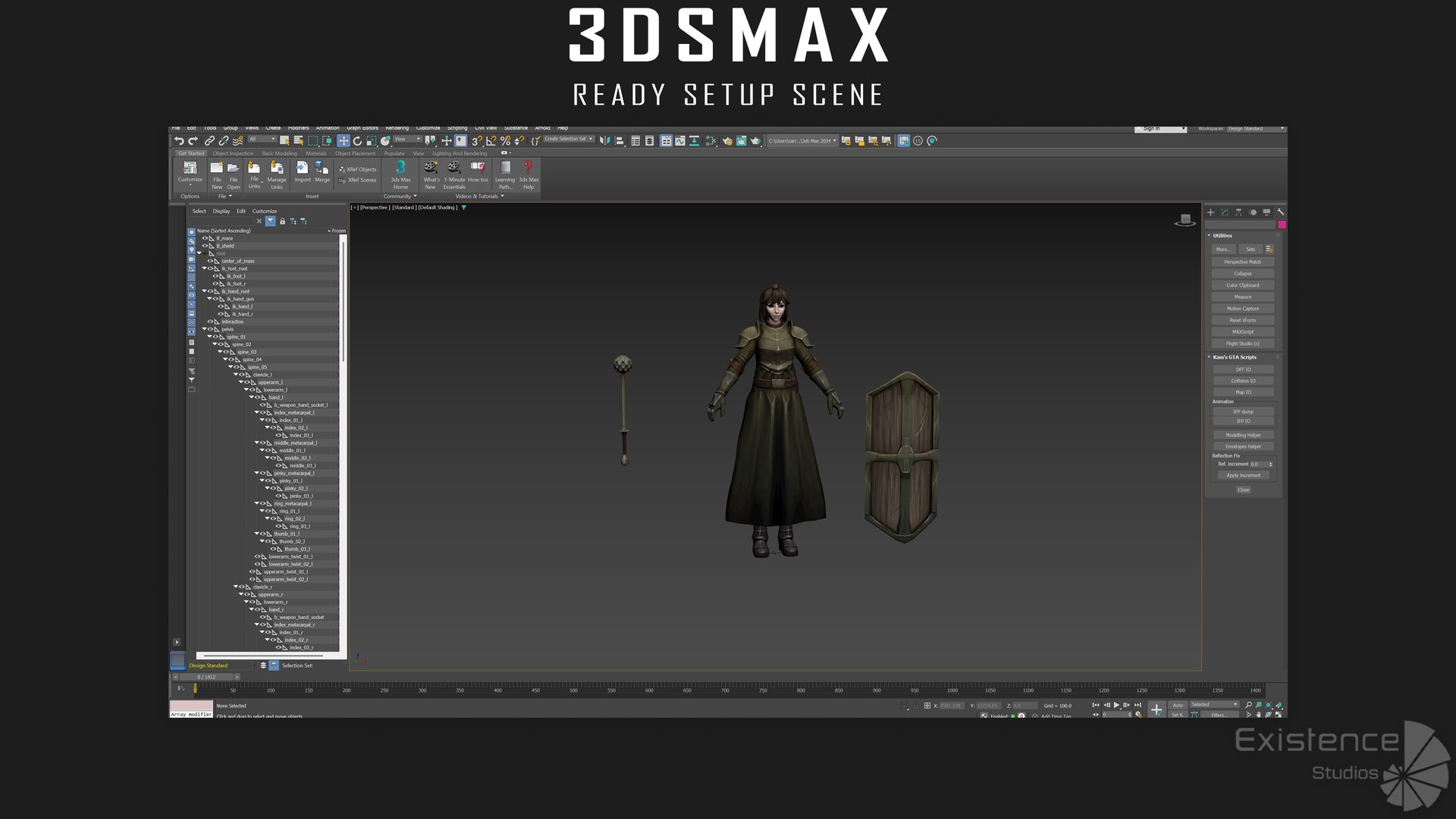This screenshot has height=819, width=1456.
Task: Select the Select and Scale tool
Action: pos(372,141)
